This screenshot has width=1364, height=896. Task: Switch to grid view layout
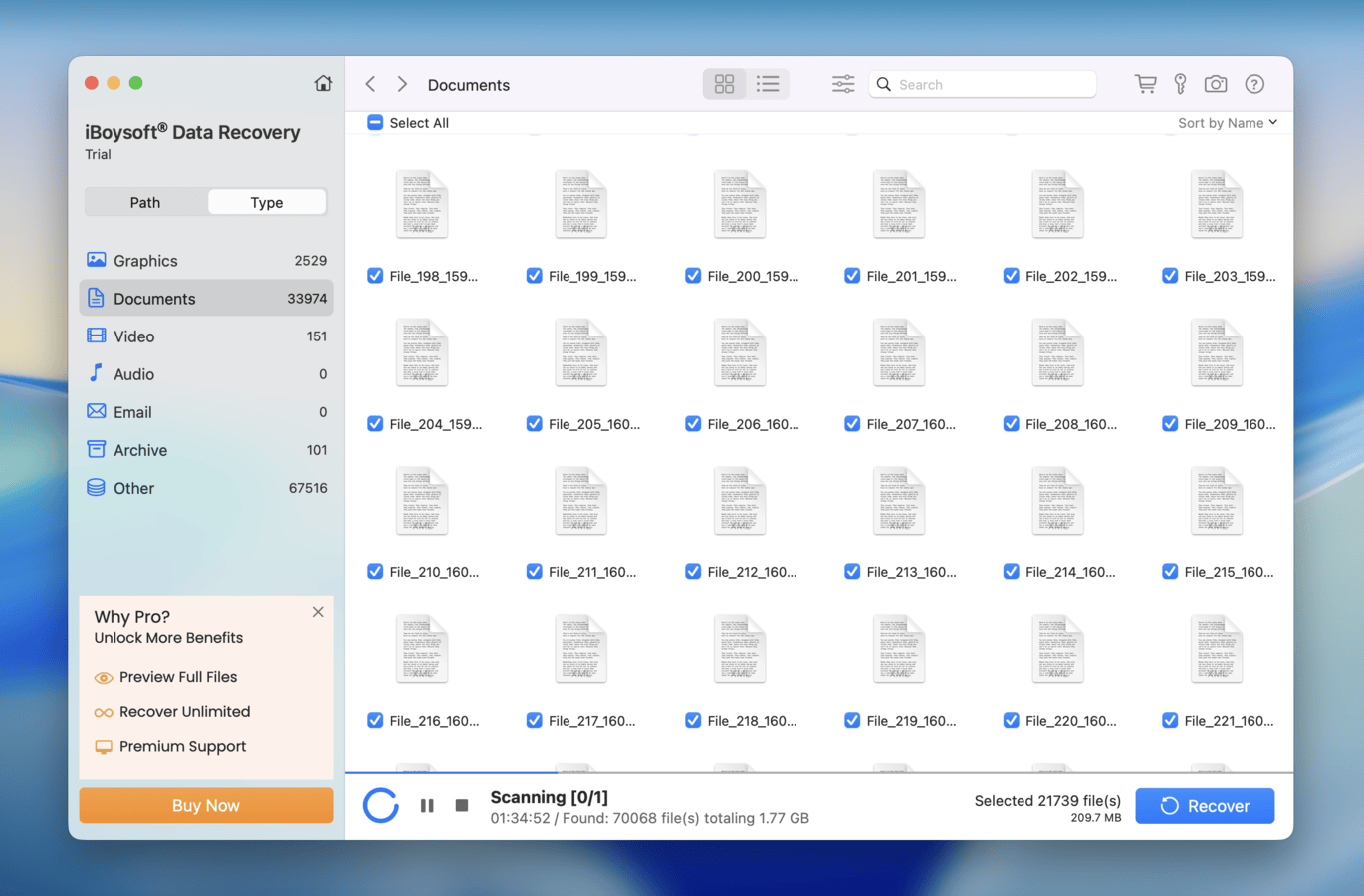[724, 84]
